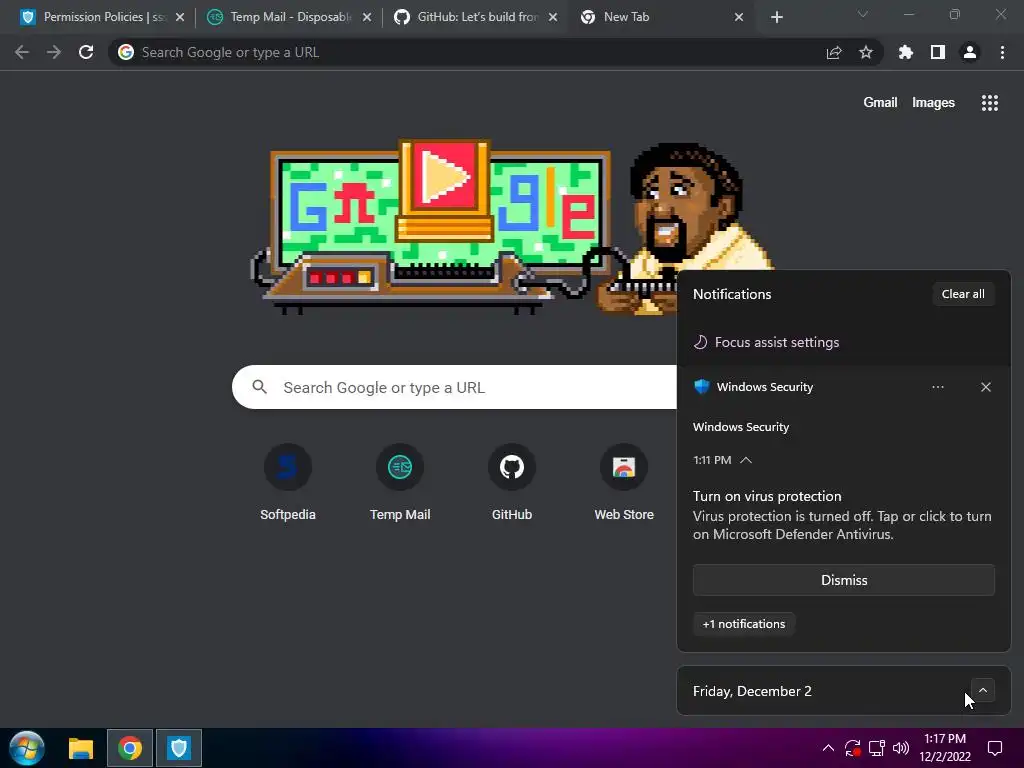This screenshot has height=768, width=1024.
Task: Close the GitHub tab
Action: (x=552, y=17)
